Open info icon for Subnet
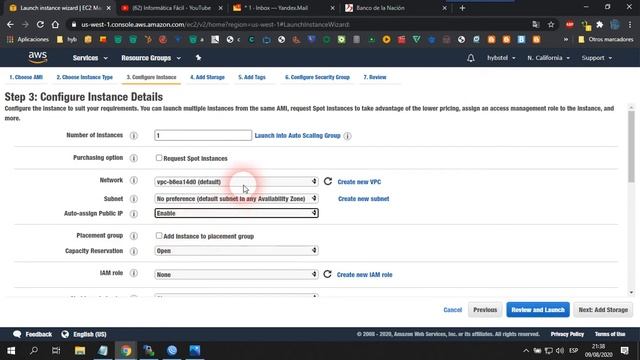Screen dimensions: 640x360 [x=133, y=199]
